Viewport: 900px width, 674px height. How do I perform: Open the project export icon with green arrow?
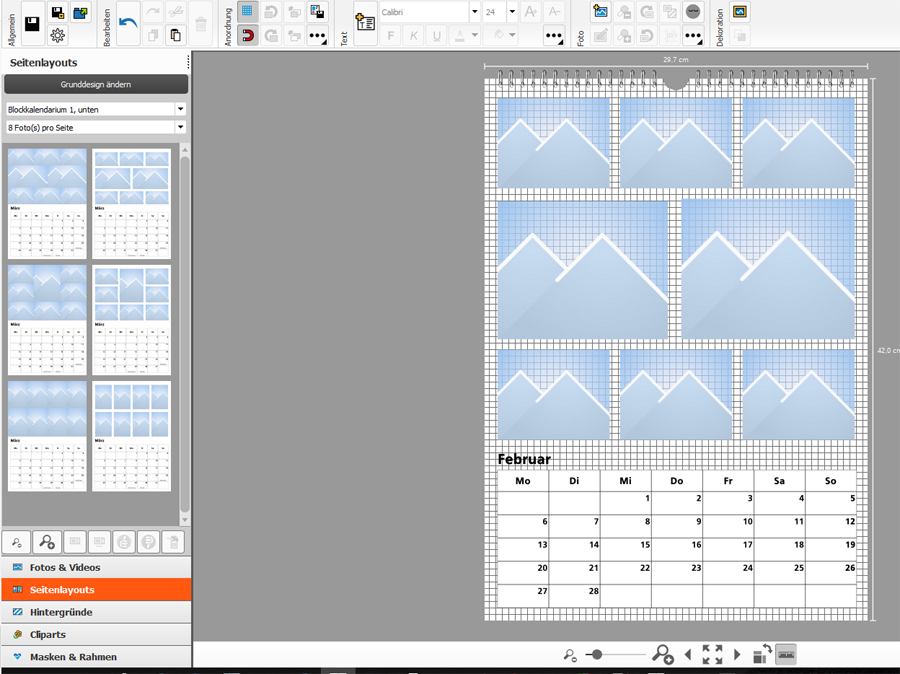(80, 12)
